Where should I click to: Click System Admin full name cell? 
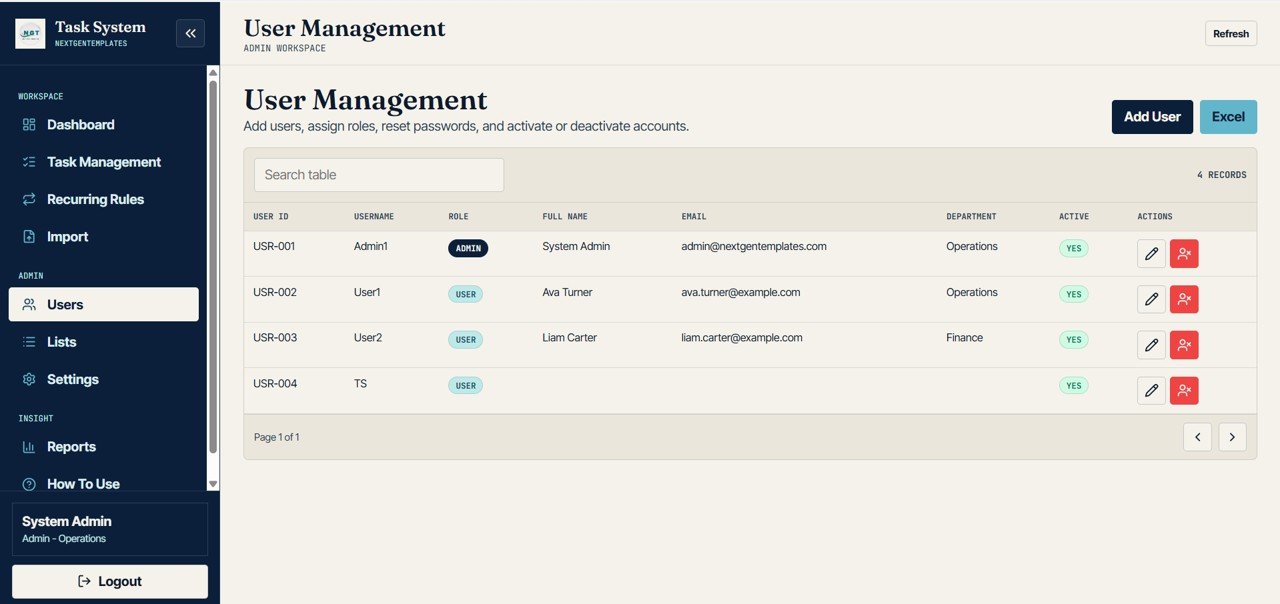[576, 246]
